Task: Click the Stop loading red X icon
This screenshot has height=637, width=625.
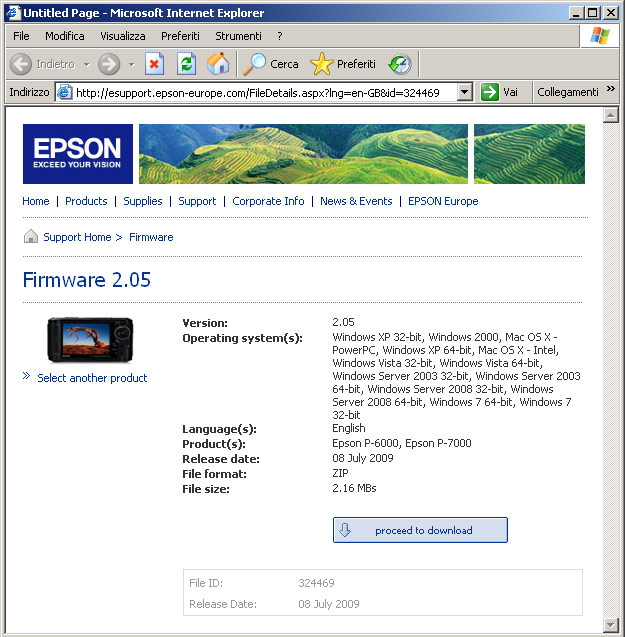Action: 154,64
